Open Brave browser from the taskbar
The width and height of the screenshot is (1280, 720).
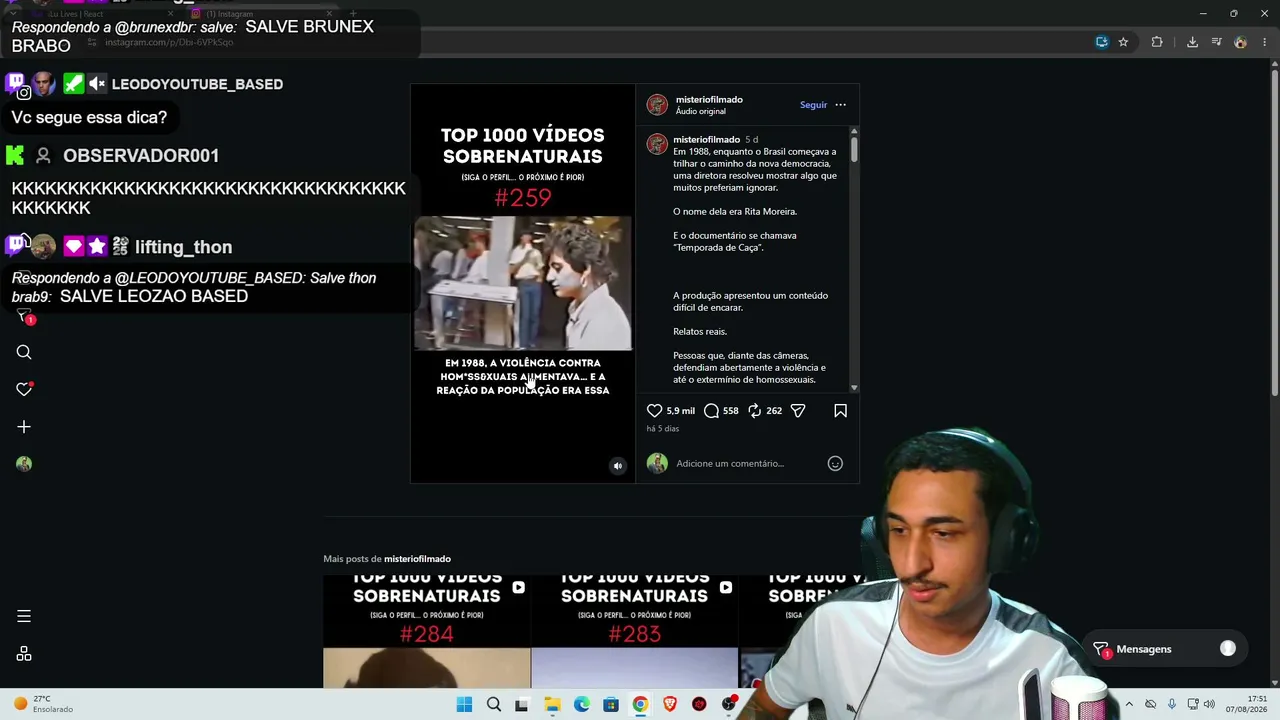(x=670, y=705)
